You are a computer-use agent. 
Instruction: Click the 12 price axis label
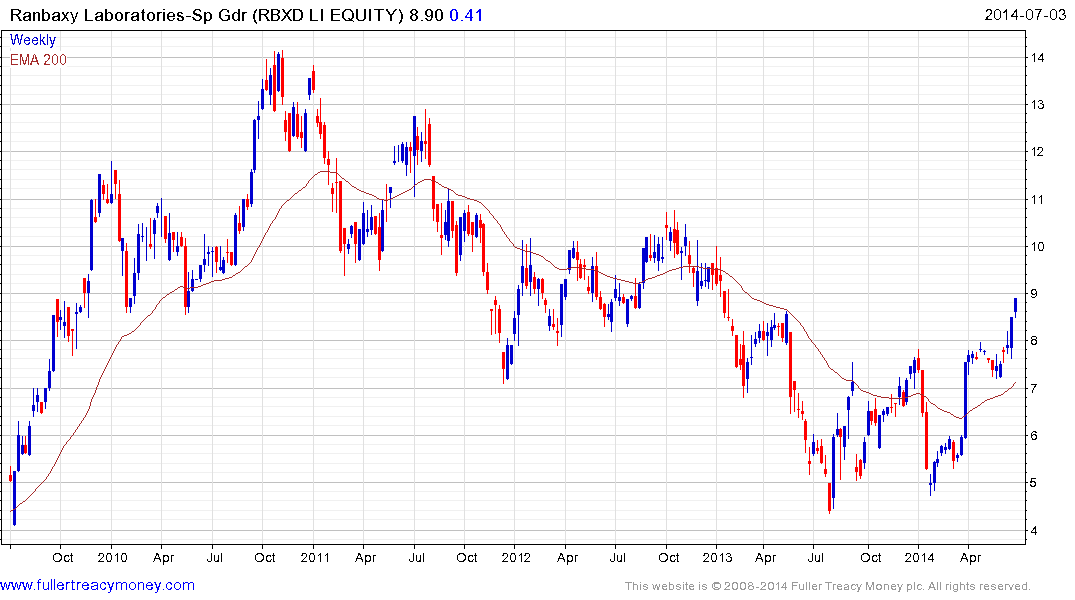[1037, 152]
